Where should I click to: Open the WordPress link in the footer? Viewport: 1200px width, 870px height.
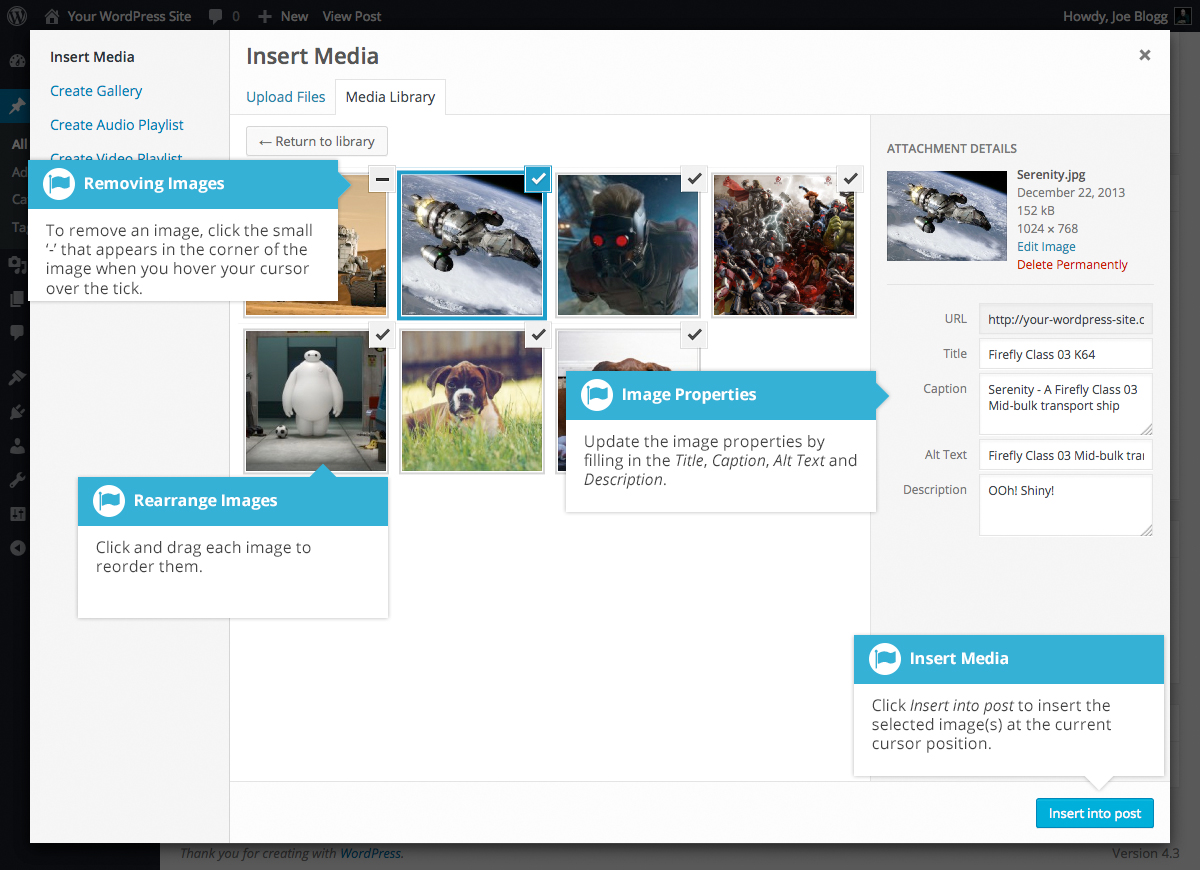pos(370,853)
